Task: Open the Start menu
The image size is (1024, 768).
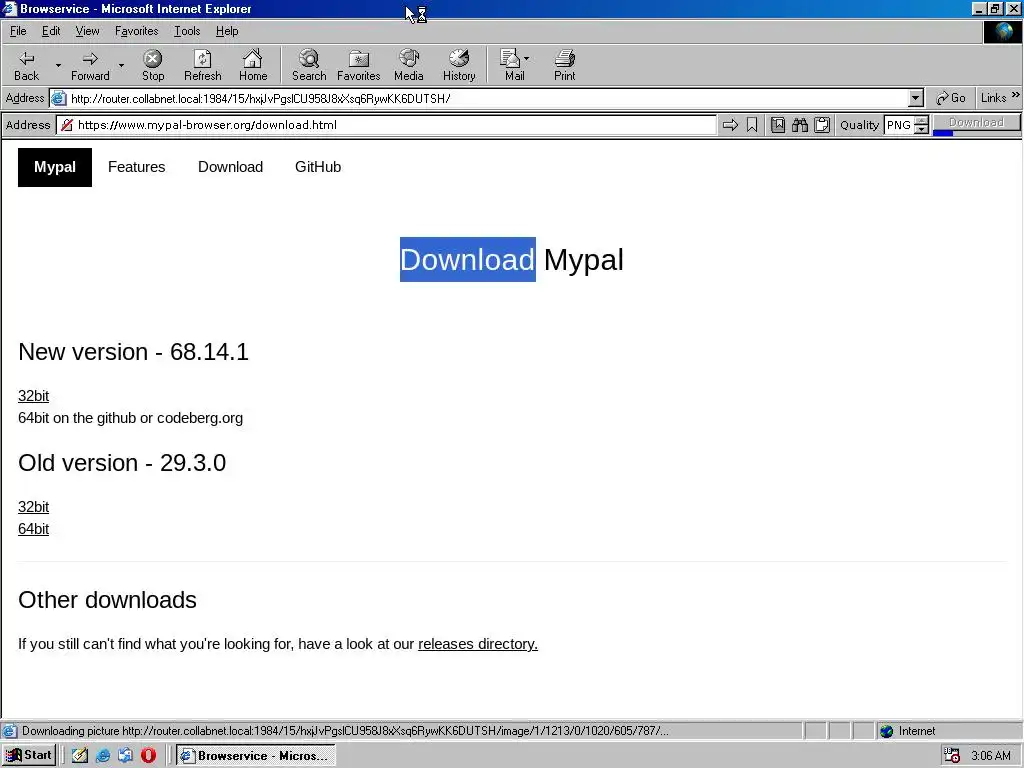Action: pyautogui.click(x=29, y=756)
